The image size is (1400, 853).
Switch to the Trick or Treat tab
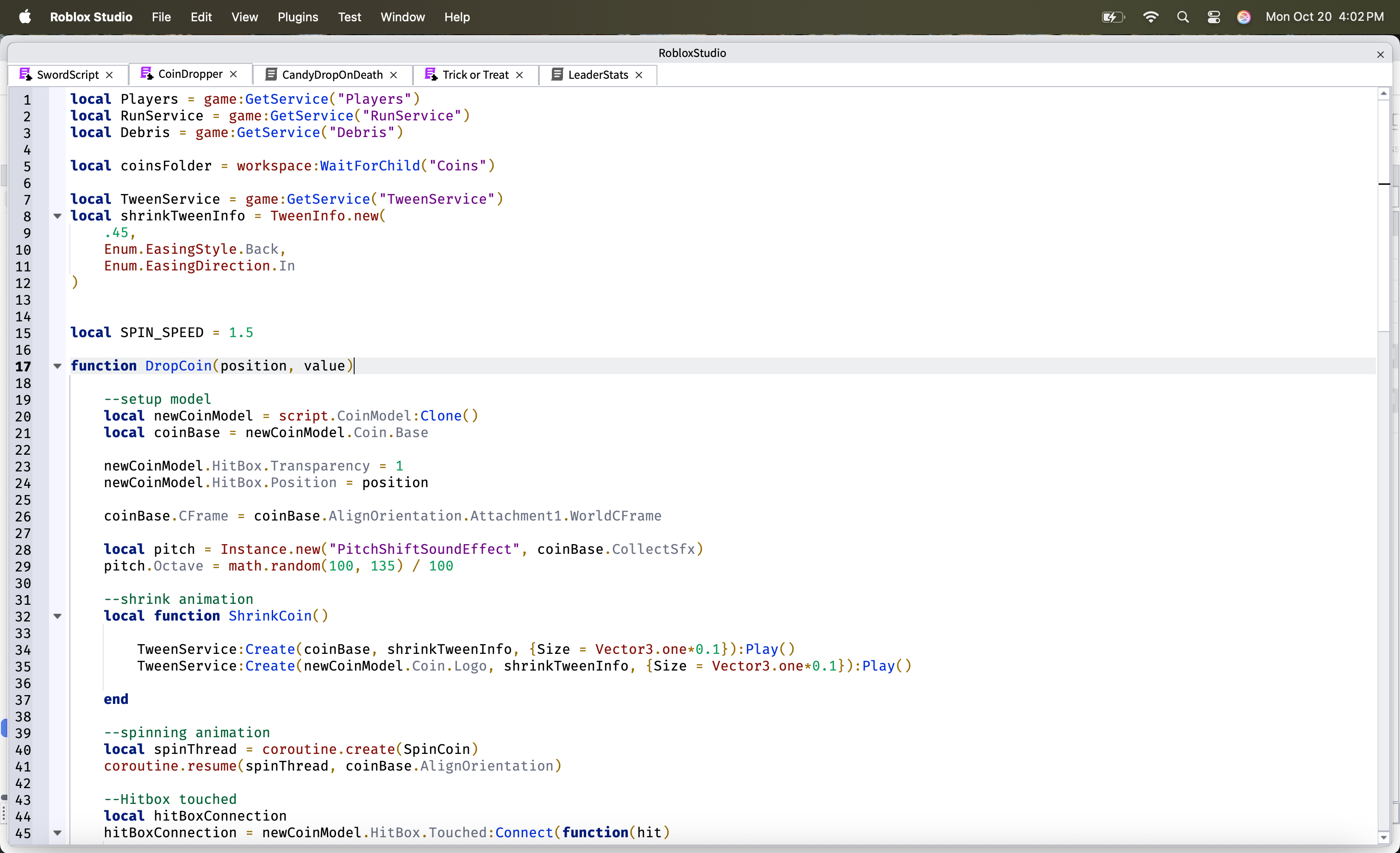[475, 75]
